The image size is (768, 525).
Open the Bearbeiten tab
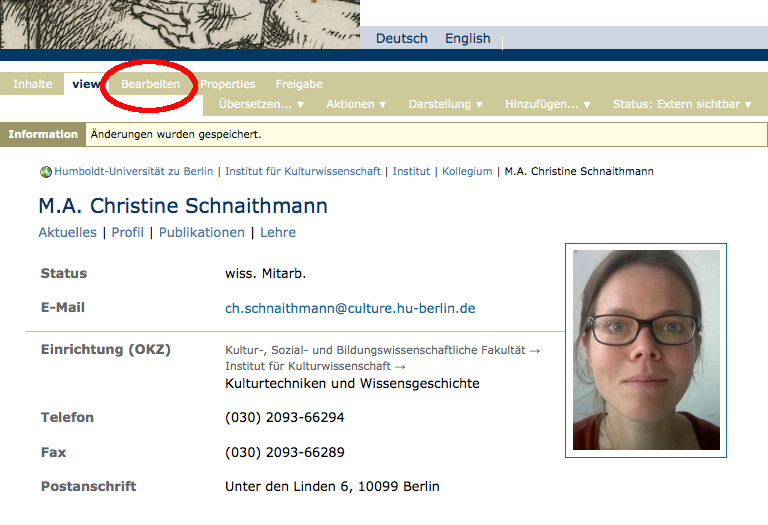coord(150,84)
